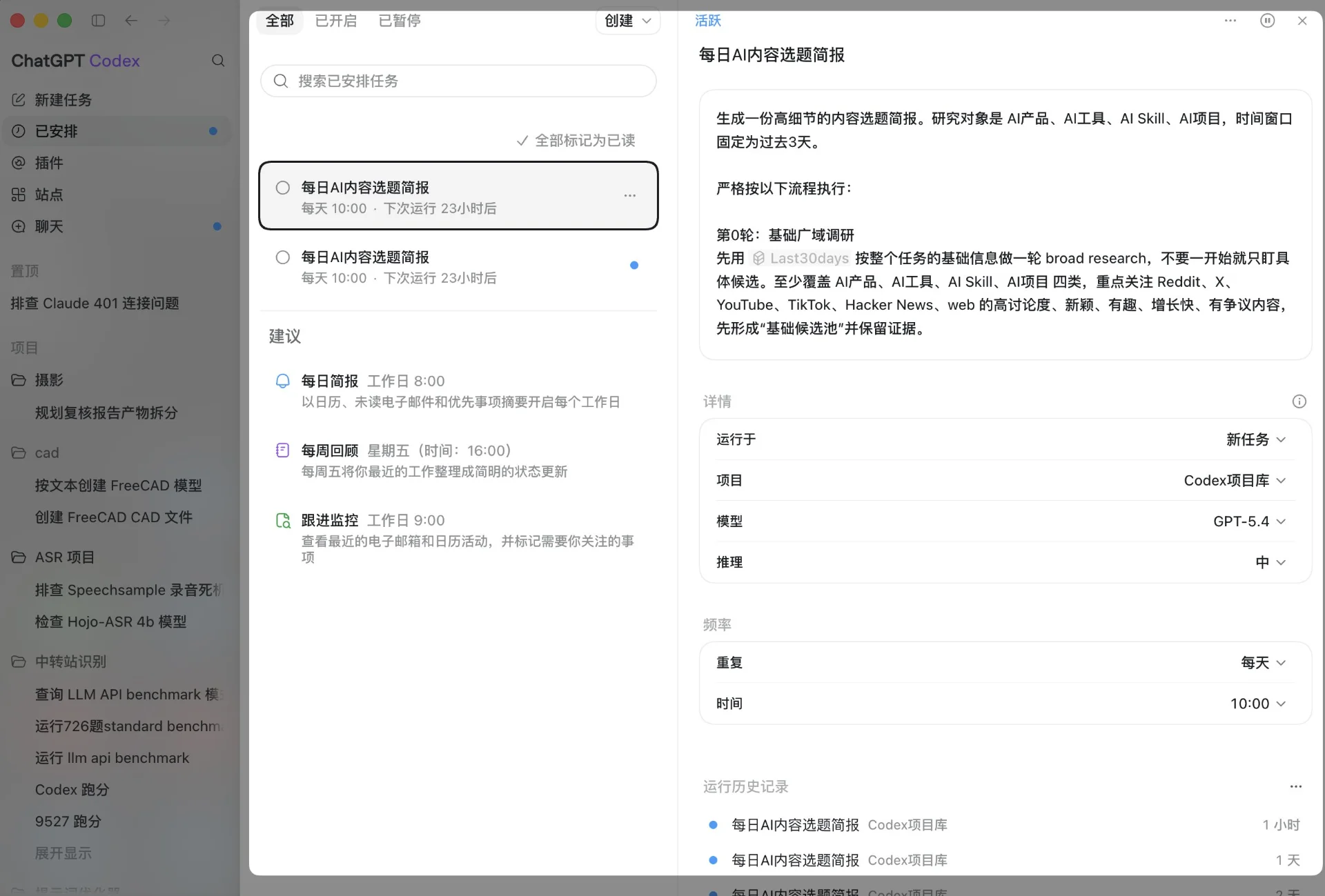Change the 重复 每天 dropdown
1325x896 pixels.
1264,663
